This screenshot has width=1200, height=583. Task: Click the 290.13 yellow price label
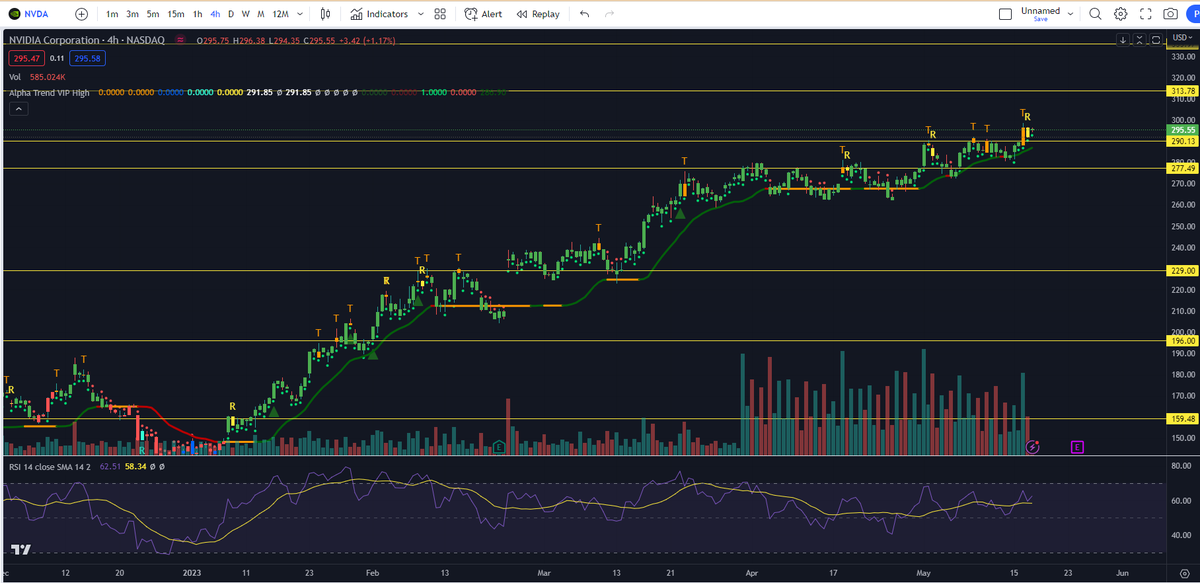[x=1183, y=141]
